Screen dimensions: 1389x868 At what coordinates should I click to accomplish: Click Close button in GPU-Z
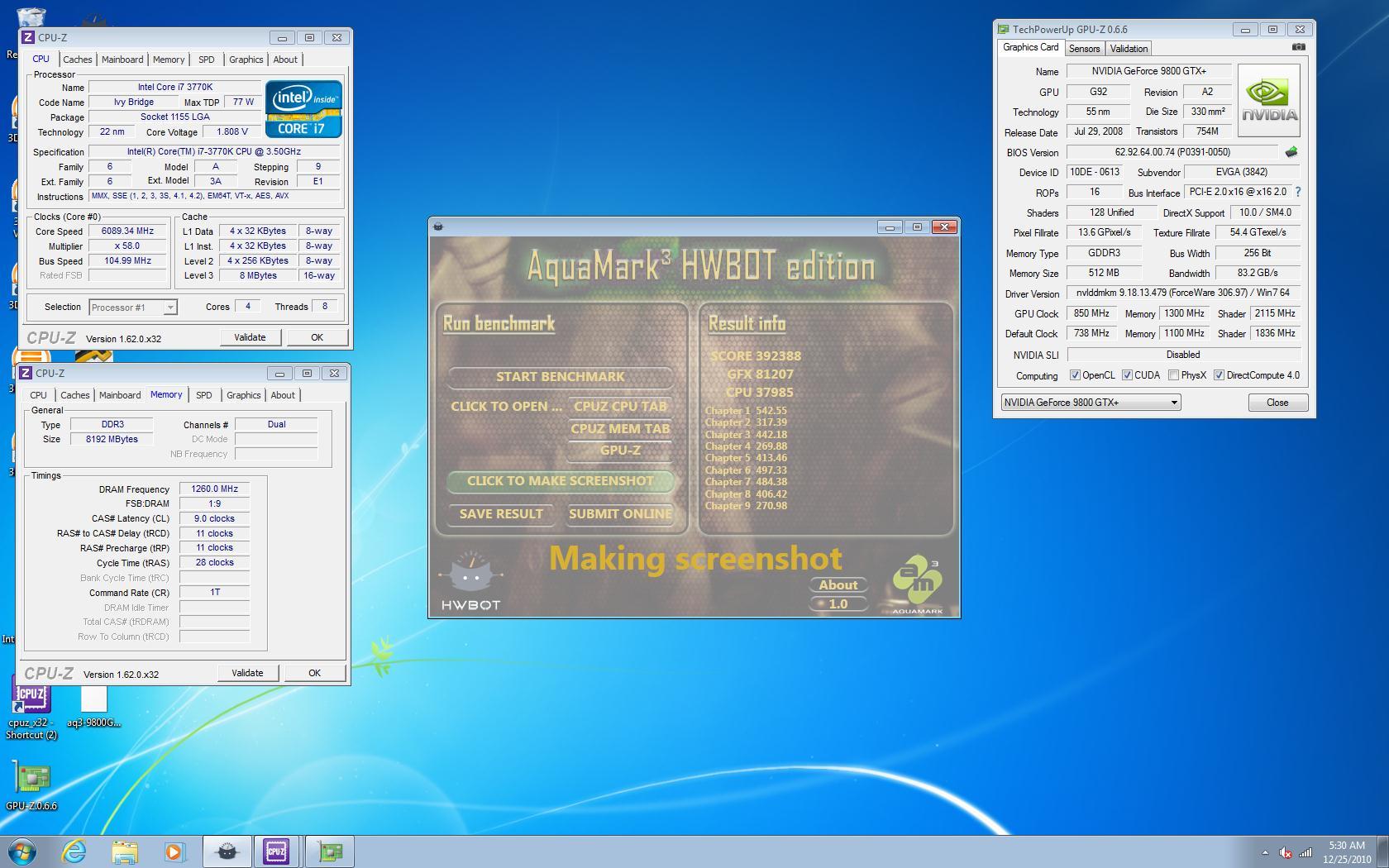click(x=1277, y=403)
